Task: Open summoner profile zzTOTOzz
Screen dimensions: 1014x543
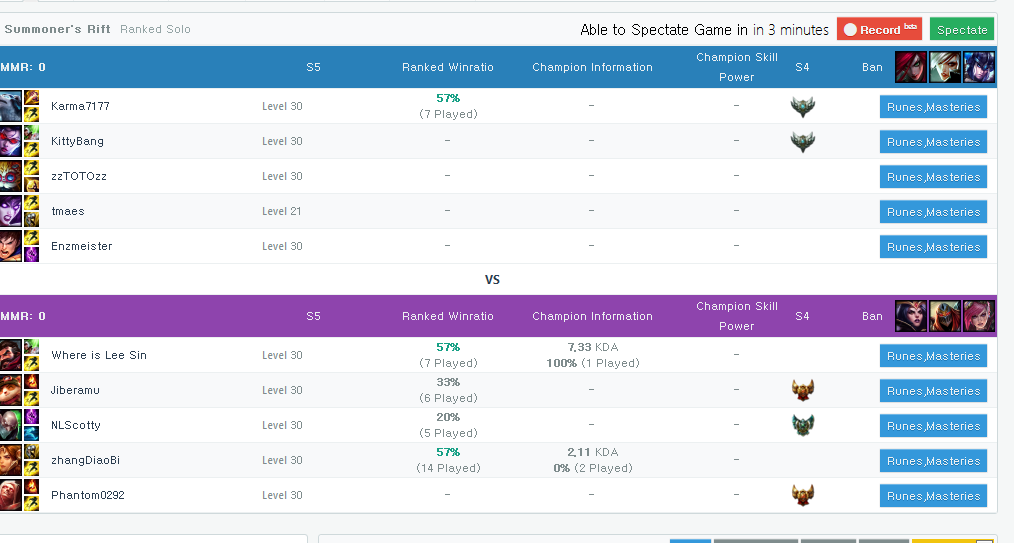Action: 79,176
